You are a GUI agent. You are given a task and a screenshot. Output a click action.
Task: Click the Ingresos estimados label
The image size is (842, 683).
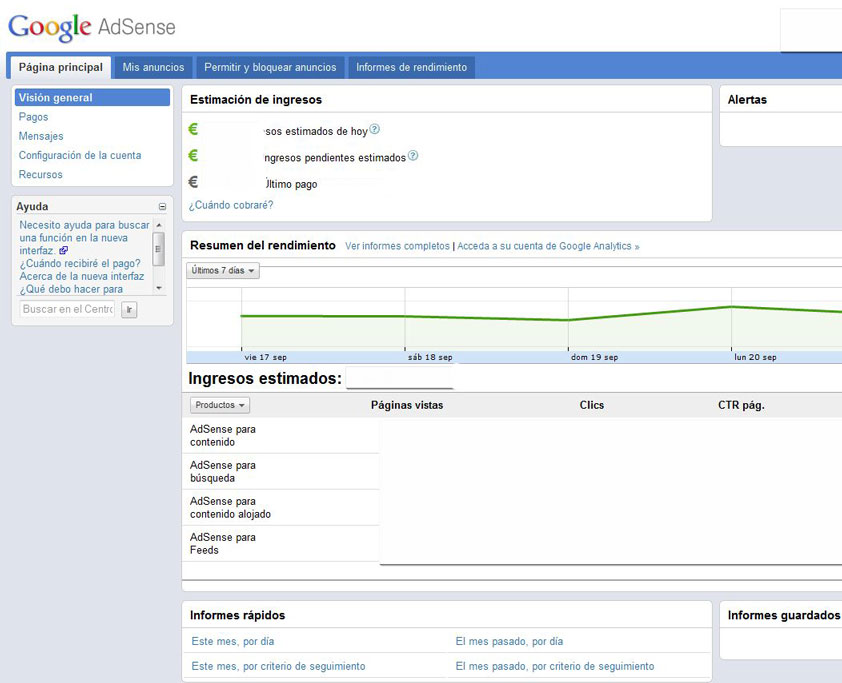(x=265, y=379)
